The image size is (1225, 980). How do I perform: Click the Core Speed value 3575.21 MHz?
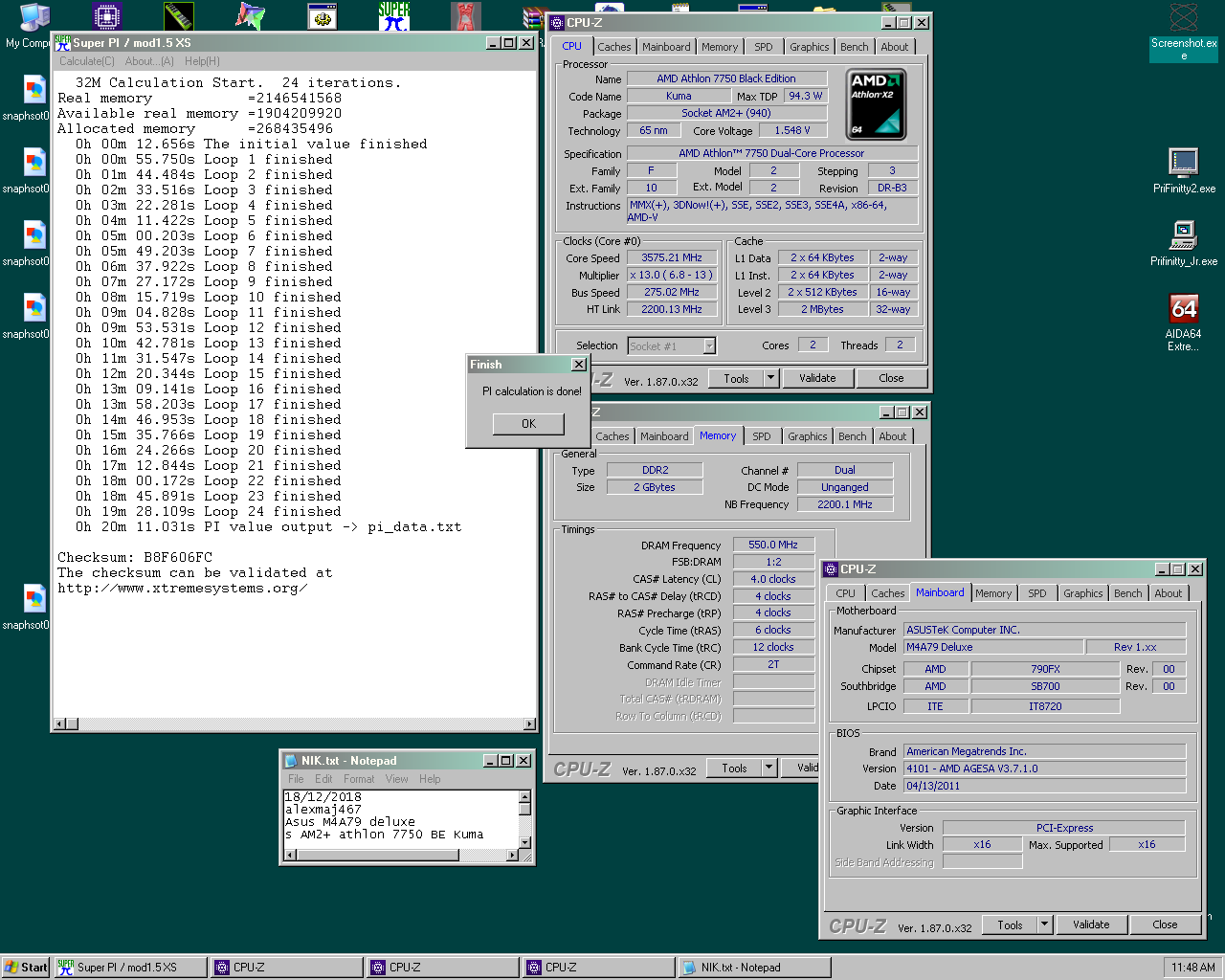pyautogui.click(x=672, y=258)
